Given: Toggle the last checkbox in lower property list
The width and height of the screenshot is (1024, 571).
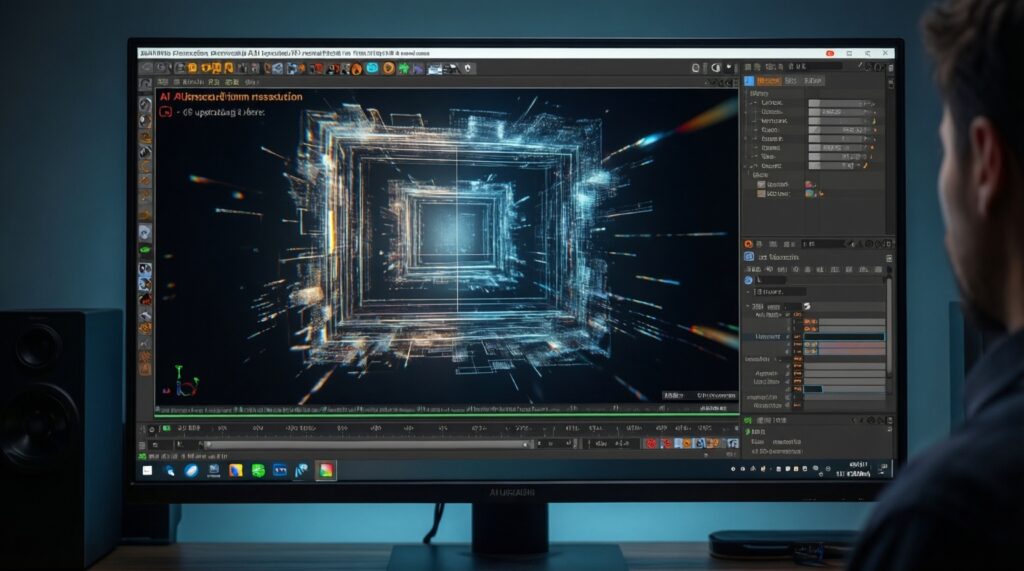Looking at the screenshot, I should tap(797, 405).
